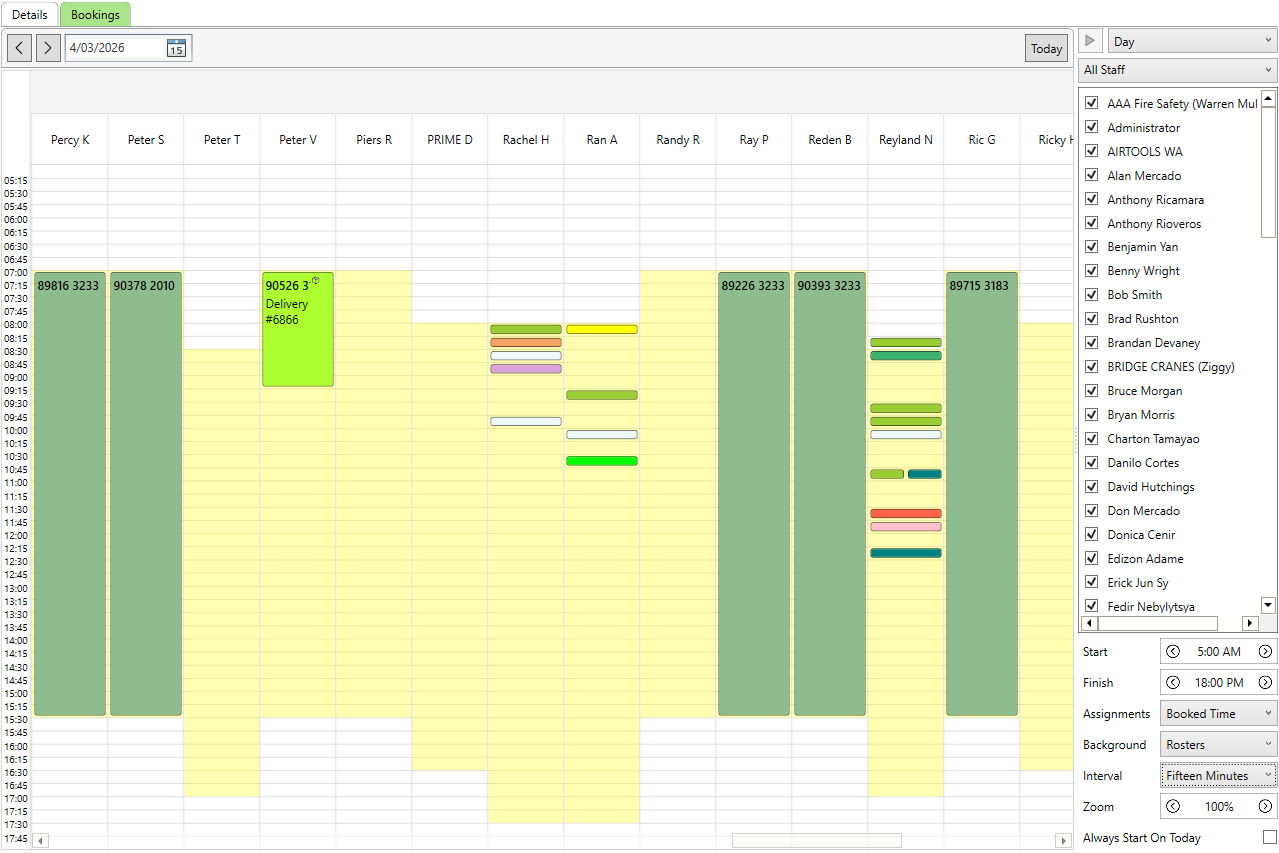Click the horizontal schedule scrollbar thumb
Screen dimensions: 1279x853
(816, 841)
